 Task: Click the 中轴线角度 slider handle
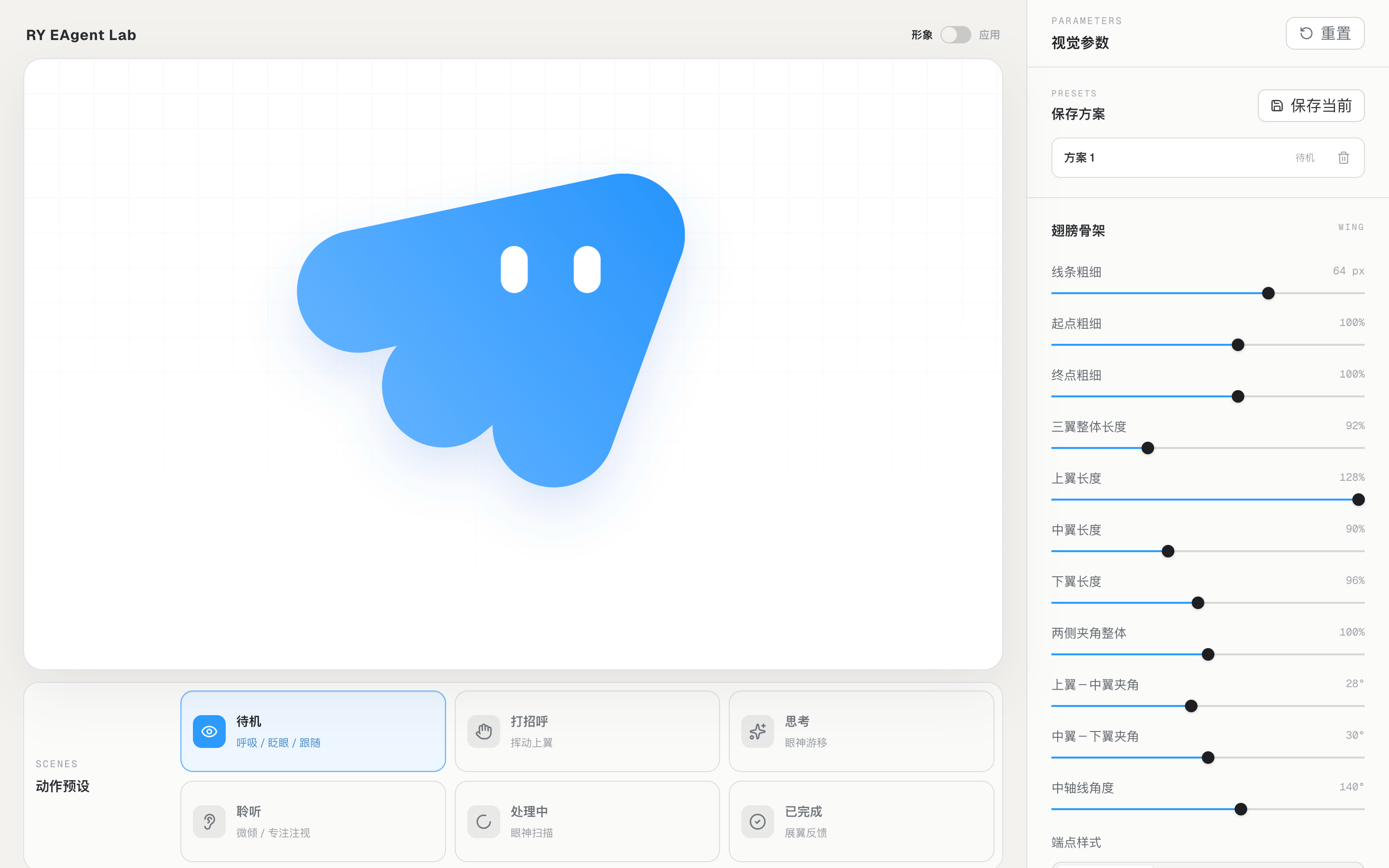(x=1241, y=810)
